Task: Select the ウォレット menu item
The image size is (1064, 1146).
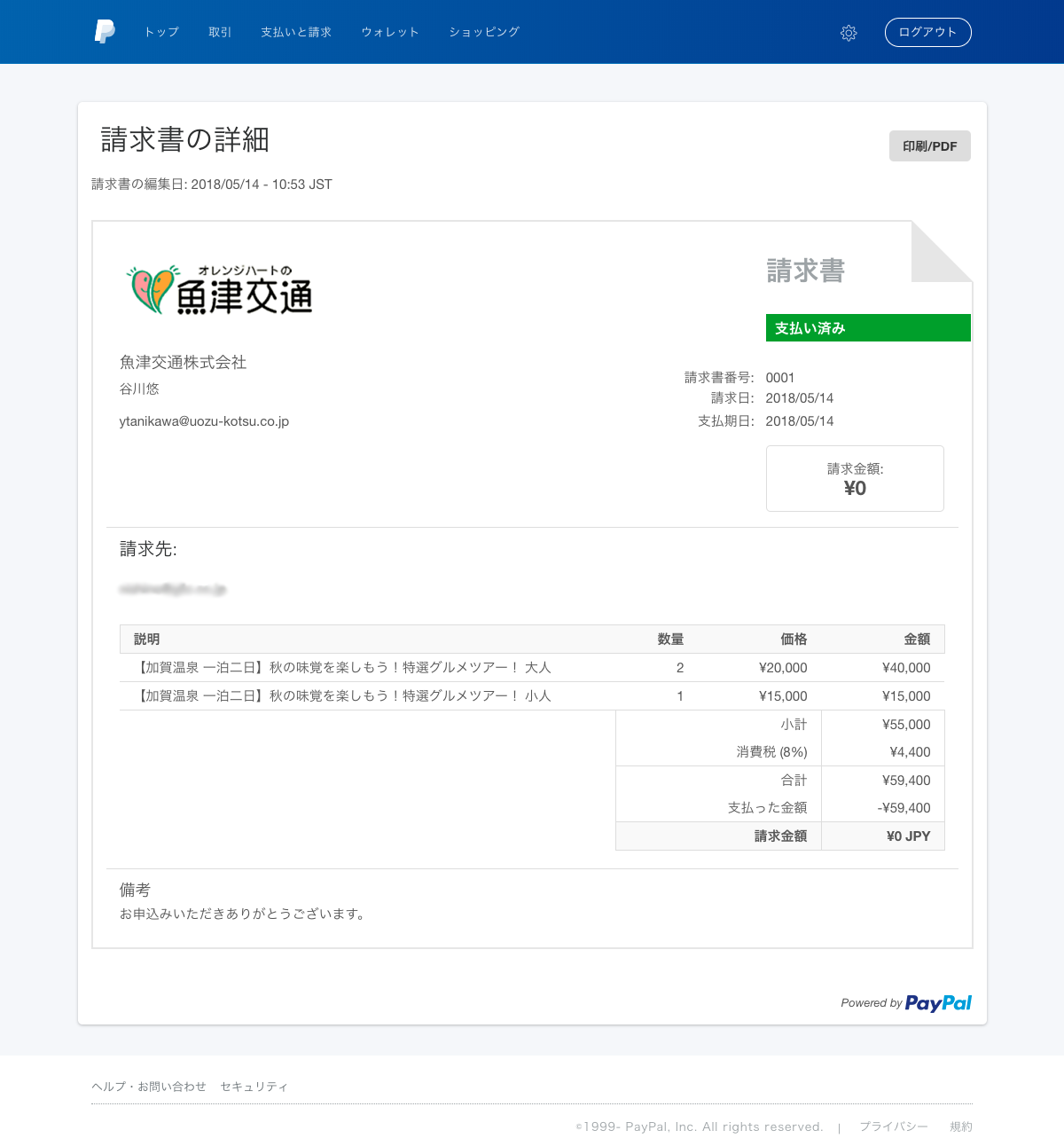Action: point(390,32)
